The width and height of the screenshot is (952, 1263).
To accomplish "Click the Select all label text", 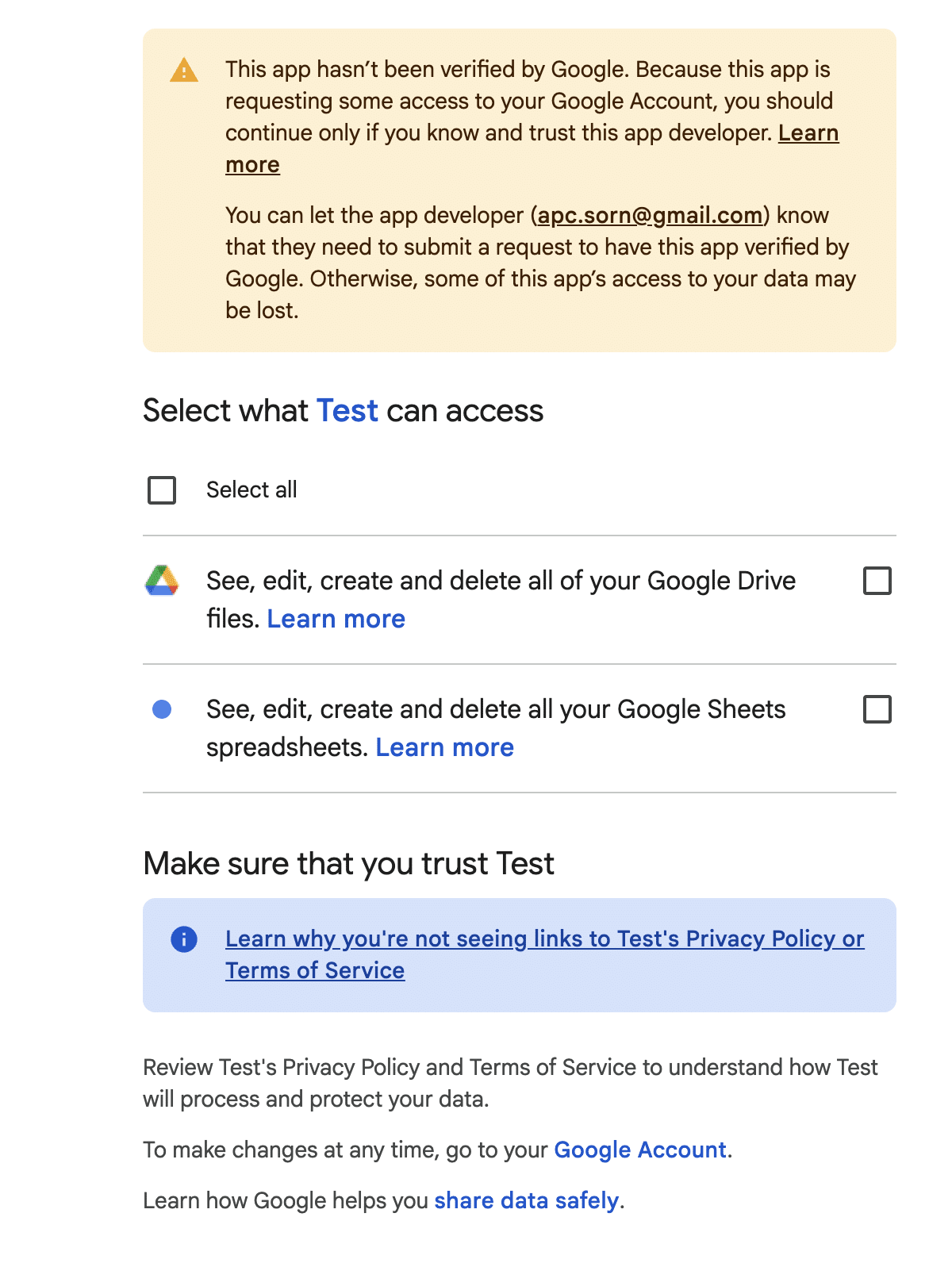I will 251,490.
